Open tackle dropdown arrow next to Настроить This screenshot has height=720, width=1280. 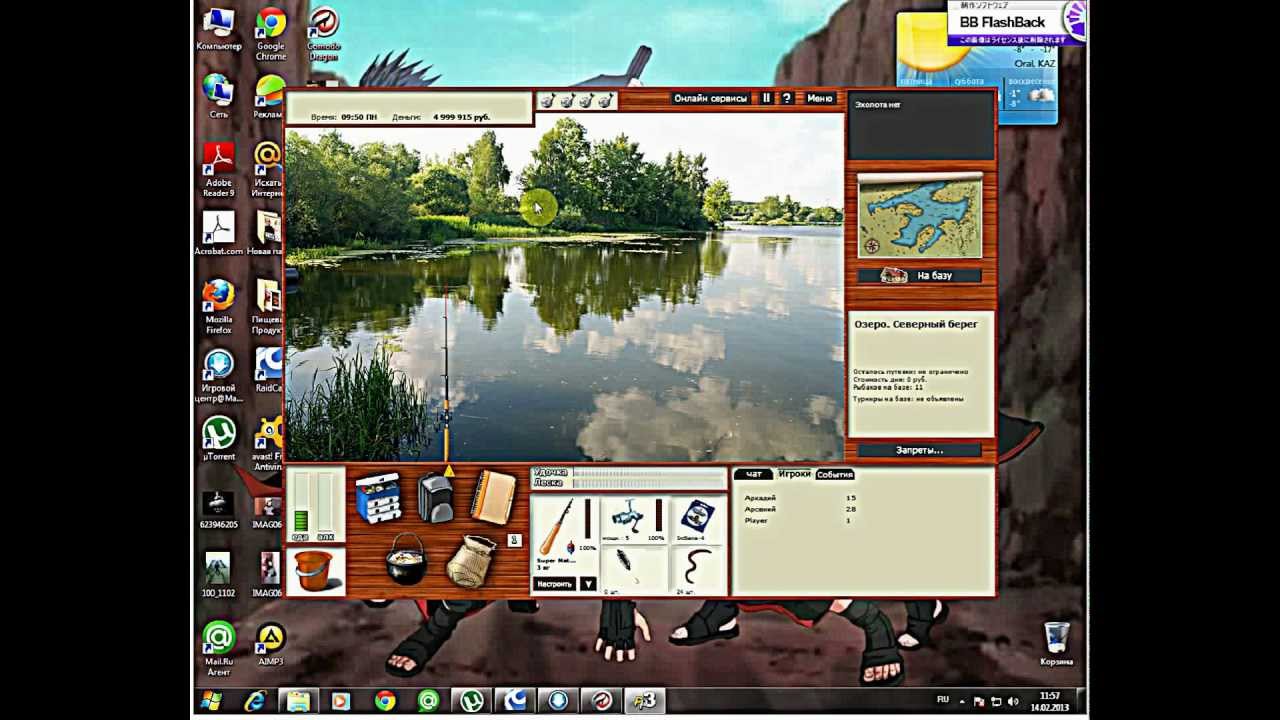(x=588, y=584)
